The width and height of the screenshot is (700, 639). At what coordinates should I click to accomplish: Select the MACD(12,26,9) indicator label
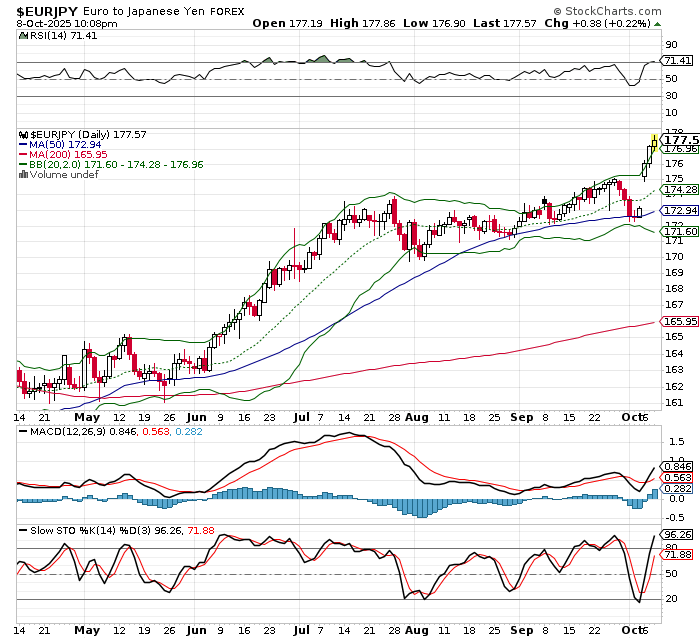[x=58, y=432]
